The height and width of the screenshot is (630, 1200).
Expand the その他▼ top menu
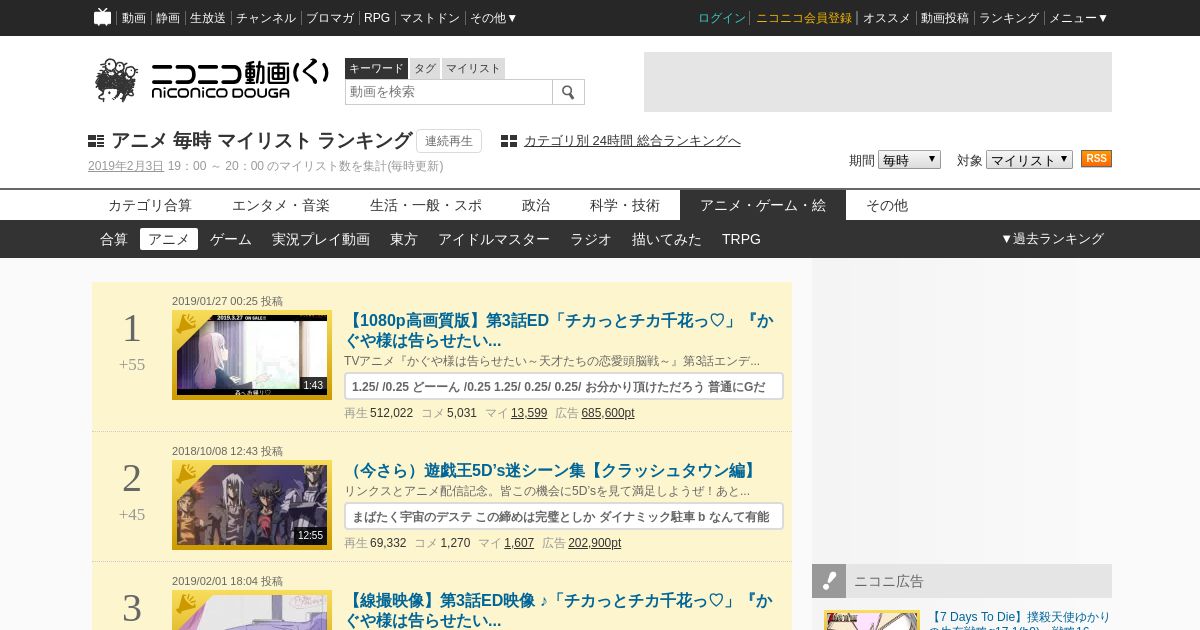point(494,18)
